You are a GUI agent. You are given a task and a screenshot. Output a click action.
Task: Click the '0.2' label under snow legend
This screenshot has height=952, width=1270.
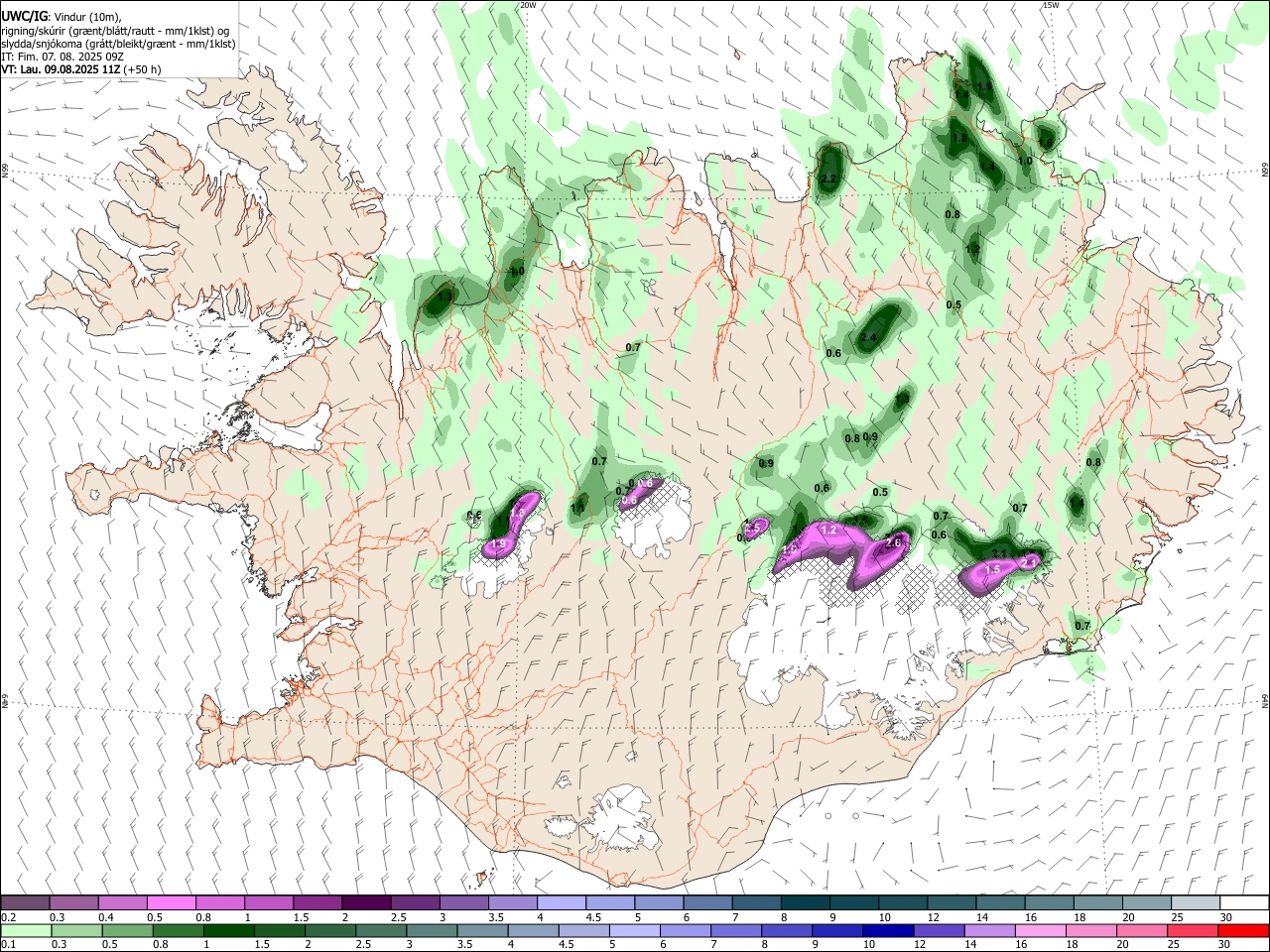(8, 917)
